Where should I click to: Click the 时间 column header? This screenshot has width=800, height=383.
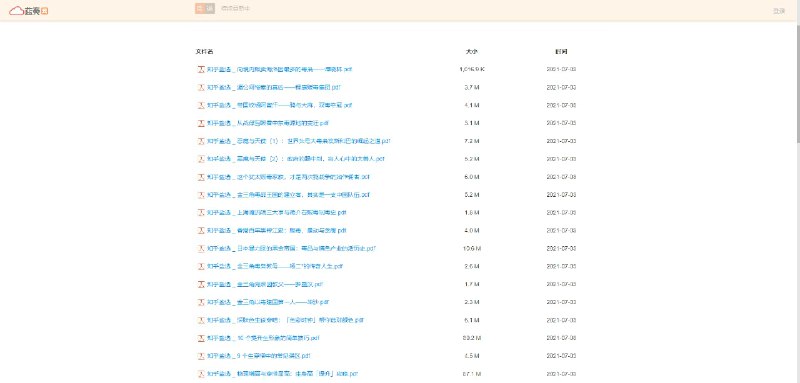tap(561, 52)
